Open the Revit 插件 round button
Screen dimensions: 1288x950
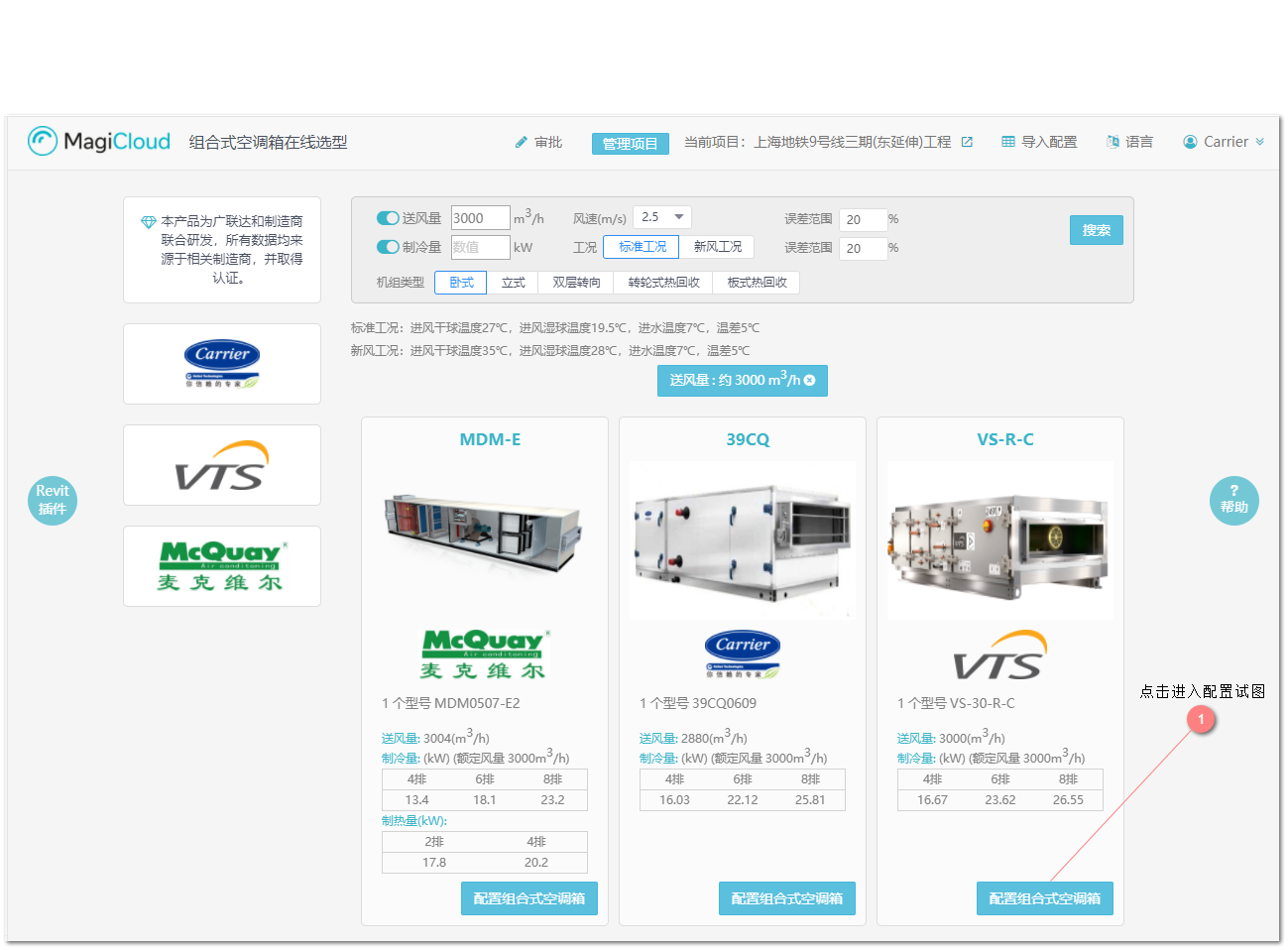[53, 500]
